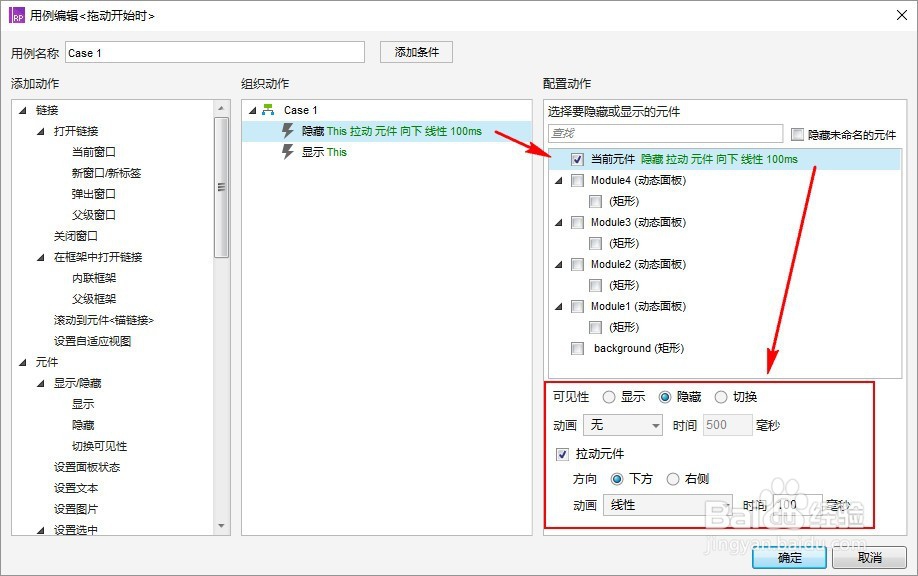Viewport: 918px width, 576px height.
Task: Collapse the Module1 tree node
Action: point(559,306)
